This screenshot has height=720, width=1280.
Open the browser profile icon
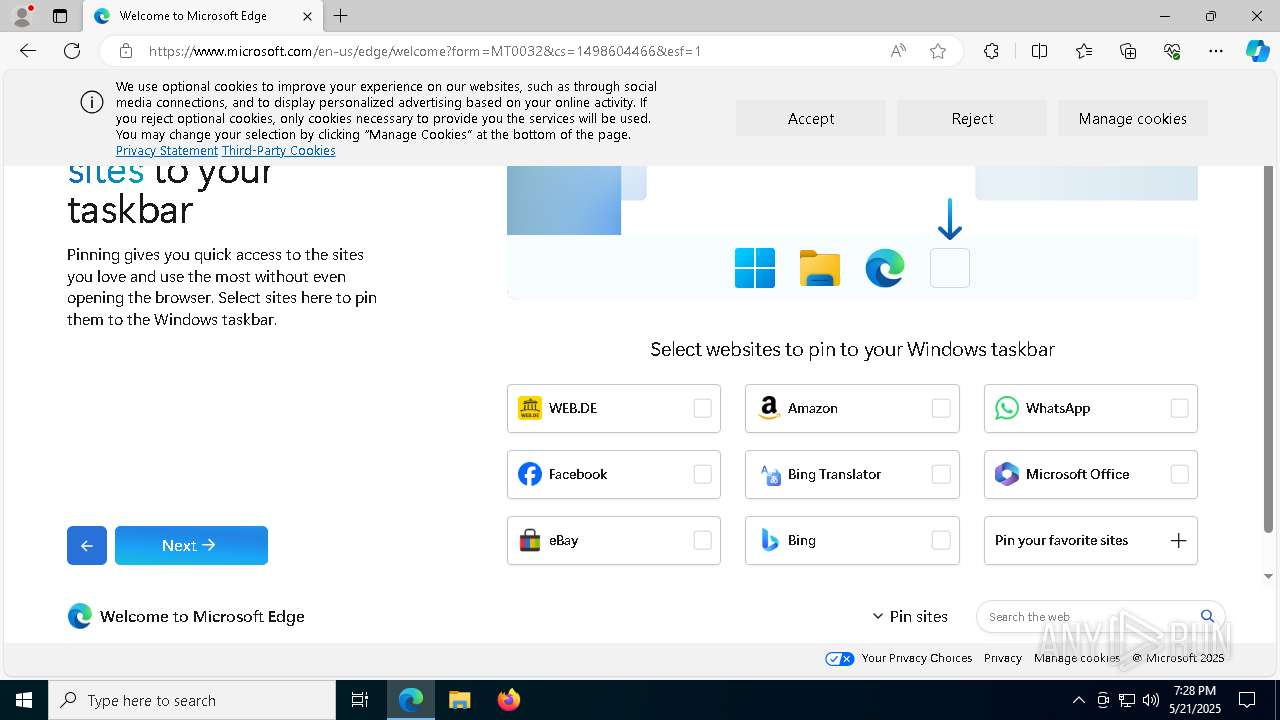coord(22,16)
